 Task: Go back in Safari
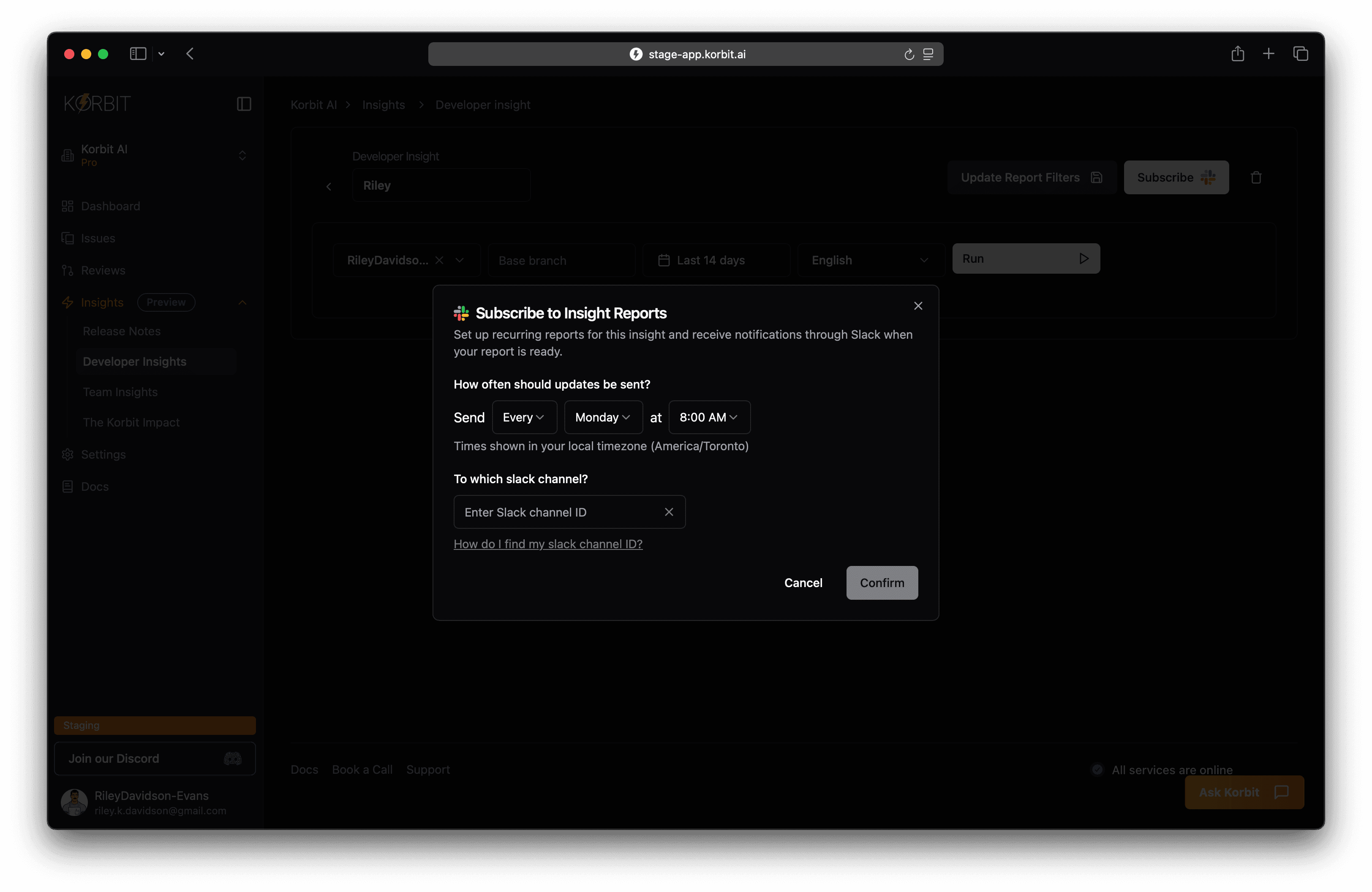[x=190, y=54]
